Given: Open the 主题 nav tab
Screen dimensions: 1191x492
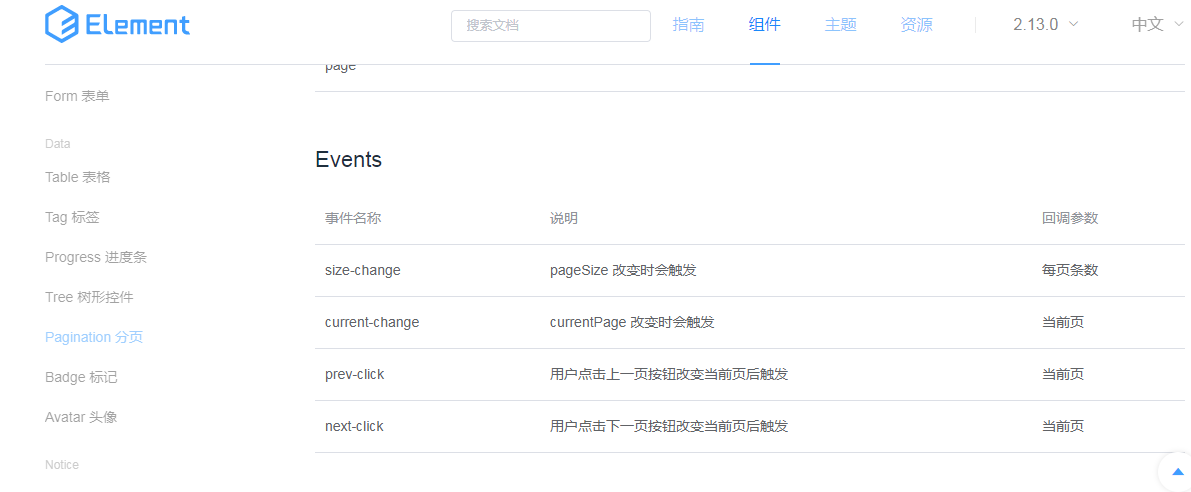Looking at the screenshot, I should [x=840, y=24].
